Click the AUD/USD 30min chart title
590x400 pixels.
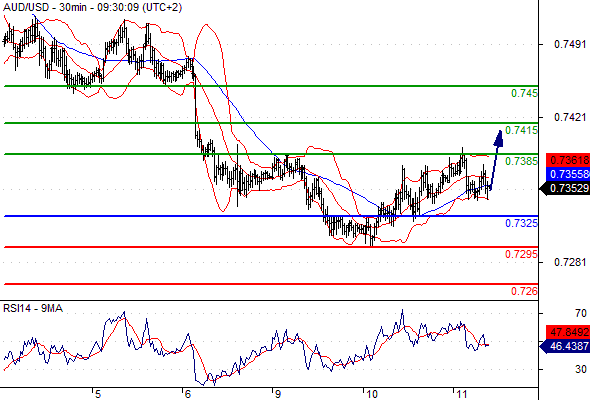pos(93,7)
